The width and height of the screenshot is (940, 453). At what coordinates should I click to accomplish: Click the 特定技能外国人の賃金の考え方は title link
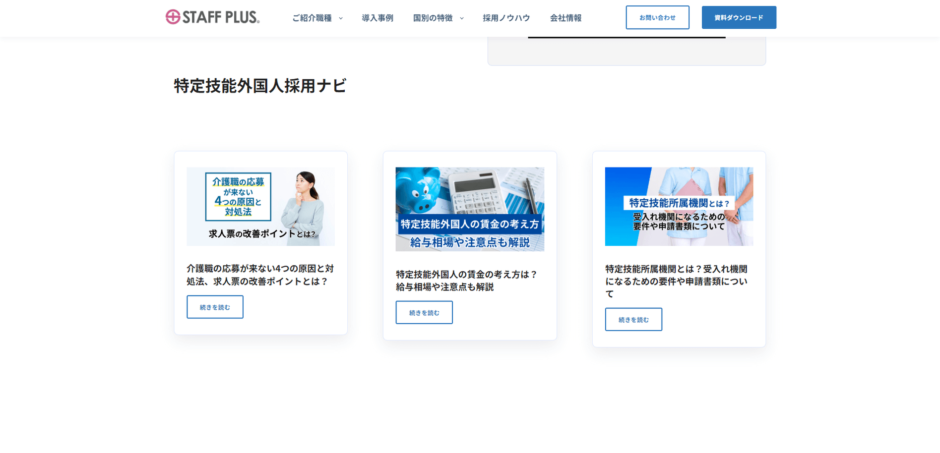tap(467, 280)
